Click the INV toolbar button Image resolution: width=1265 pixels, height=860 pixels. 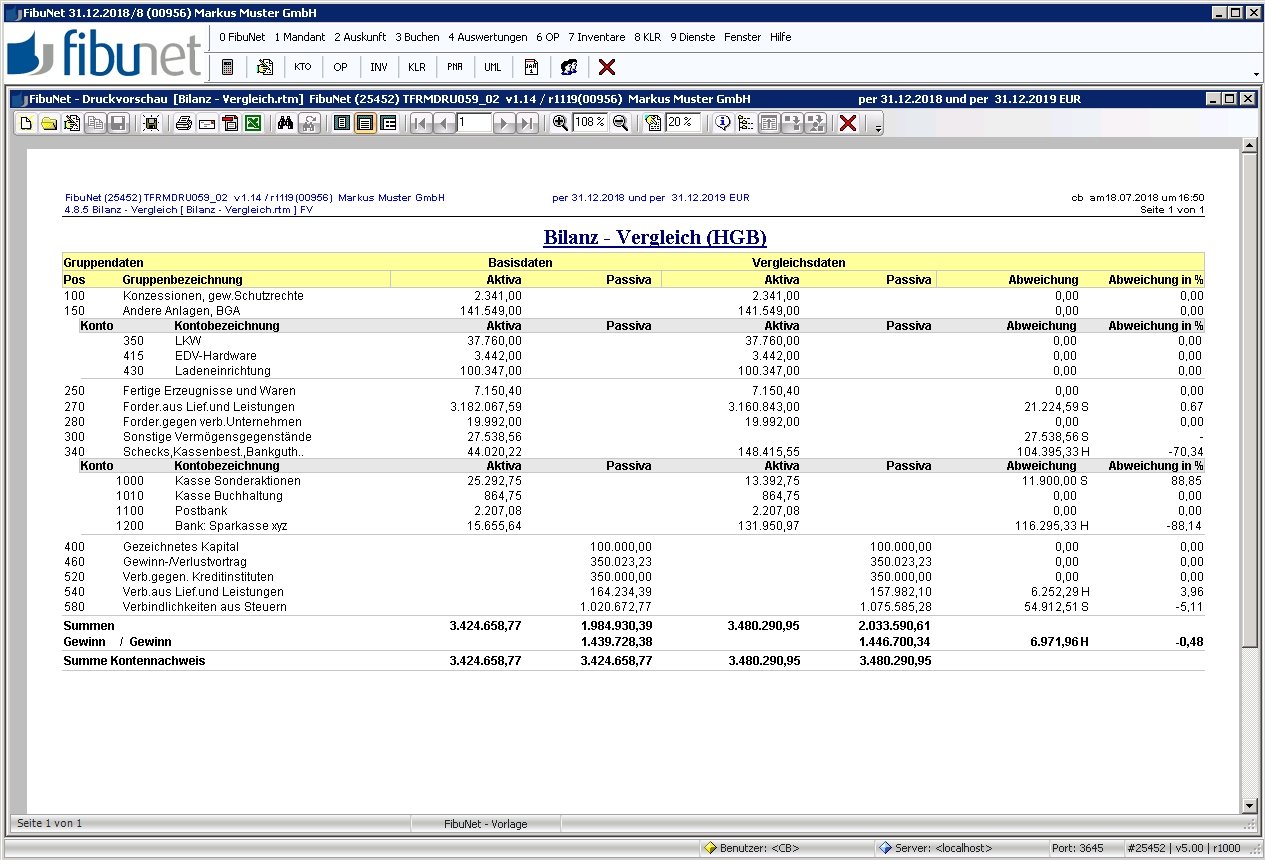(379, 67)
